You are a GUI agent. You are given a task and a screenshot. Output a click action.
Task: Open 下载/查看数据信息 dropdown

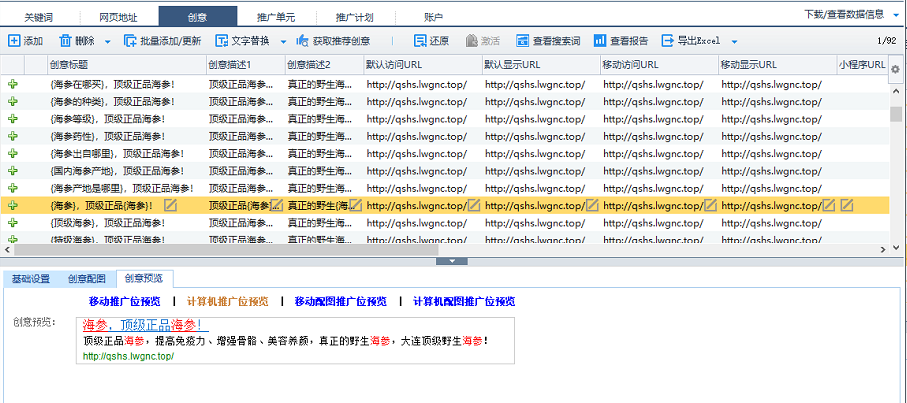click(852, 14)
